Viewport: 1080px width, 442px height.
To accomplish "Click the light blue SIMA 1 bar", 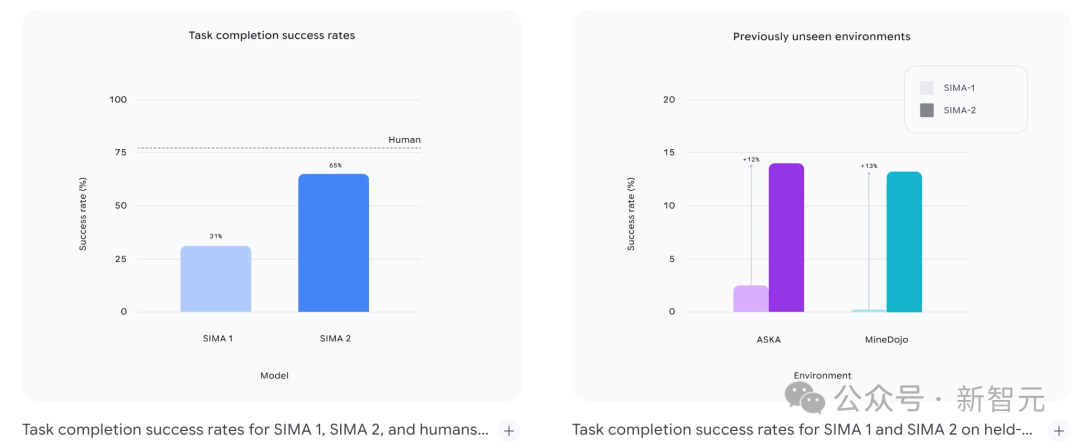I will (216, 279).
